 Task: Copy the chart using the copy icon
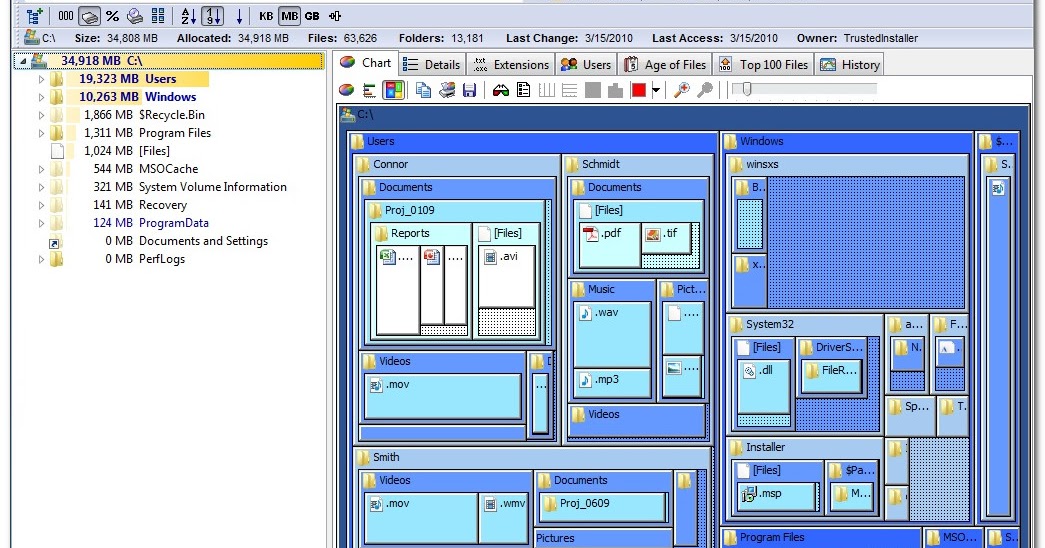pyautogui.click(x=423, y=89)
